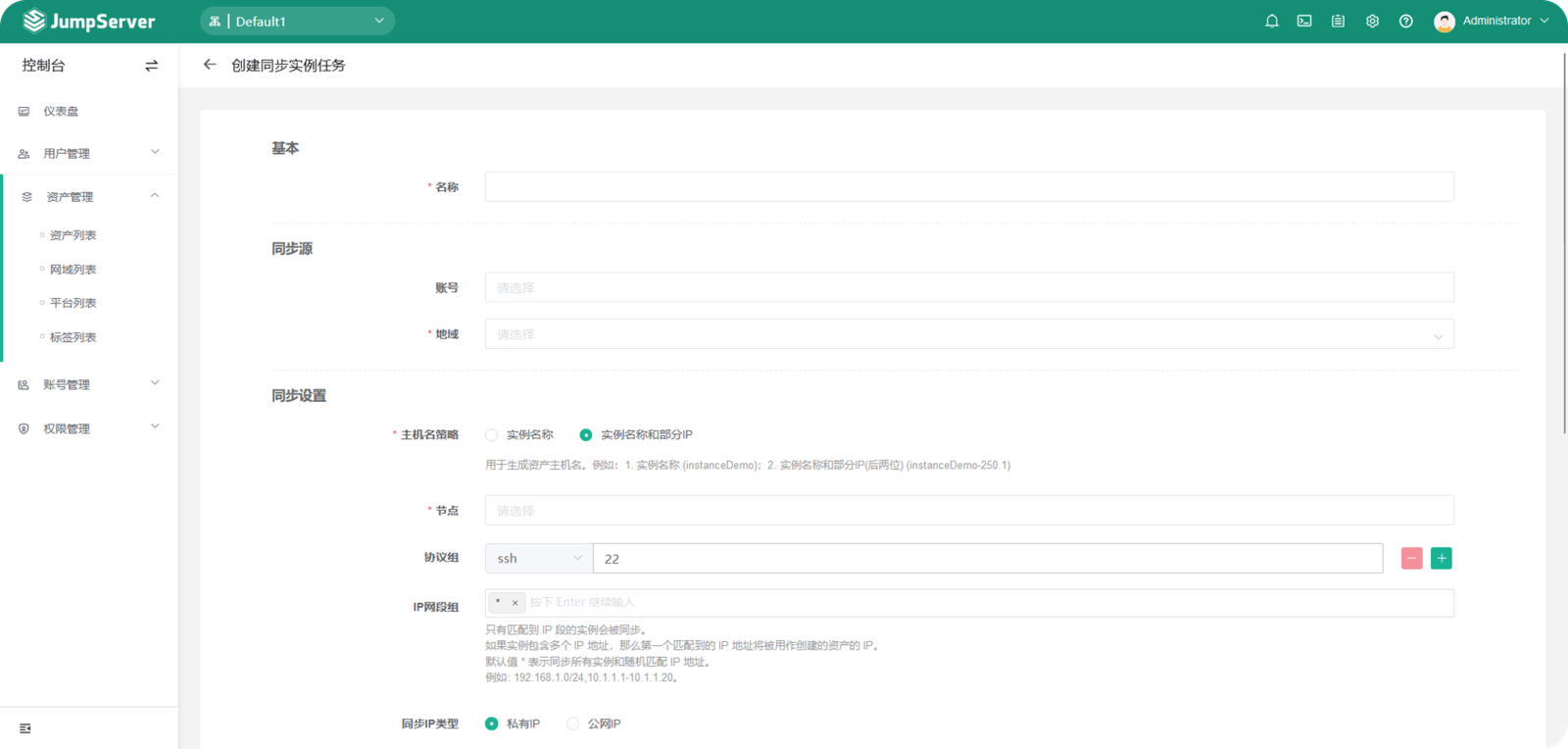This screenshot has width=1568, height=749.
Task: Go to 资产列表
Action: (73, 235)
